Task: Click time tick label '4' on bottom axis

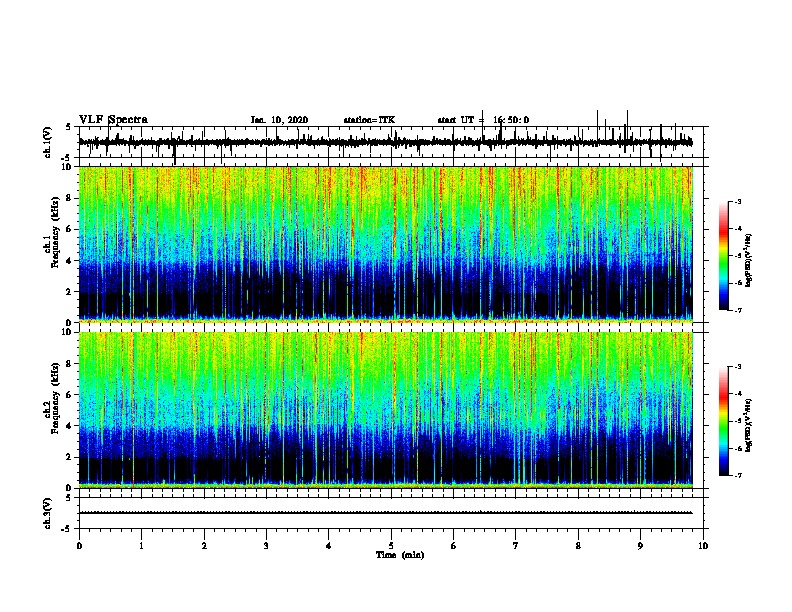Action: pos(329,546)
